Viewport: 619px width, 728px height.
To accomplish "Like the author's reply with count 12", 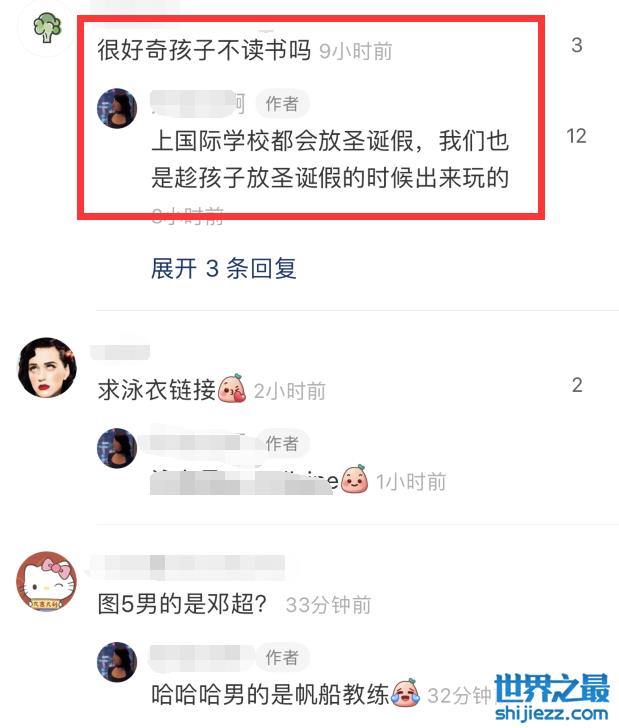I will click(x=576, y=136).
